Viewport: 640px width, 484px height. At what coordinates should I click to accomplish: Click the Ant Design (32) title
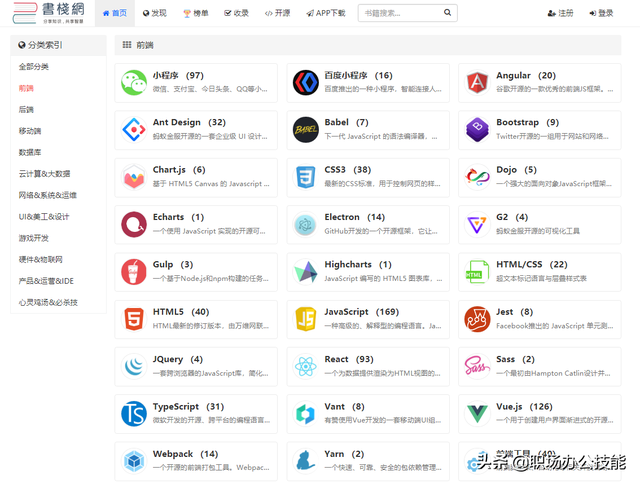[x=189, y=122]
